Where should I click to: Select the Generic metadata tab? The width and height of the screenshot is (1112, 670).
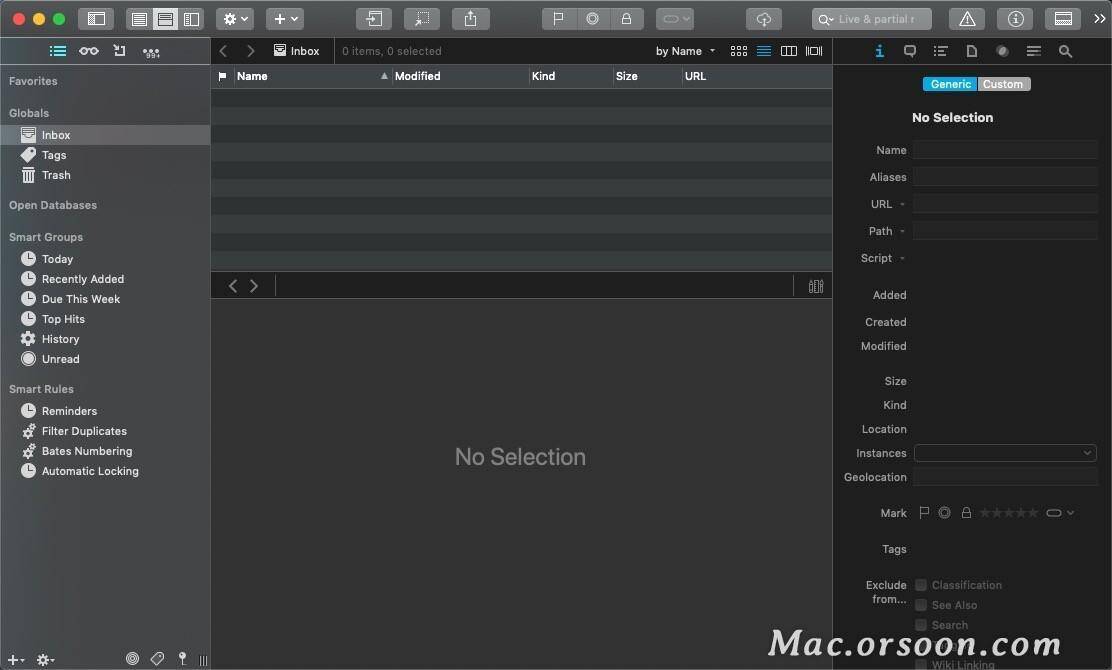950,84
